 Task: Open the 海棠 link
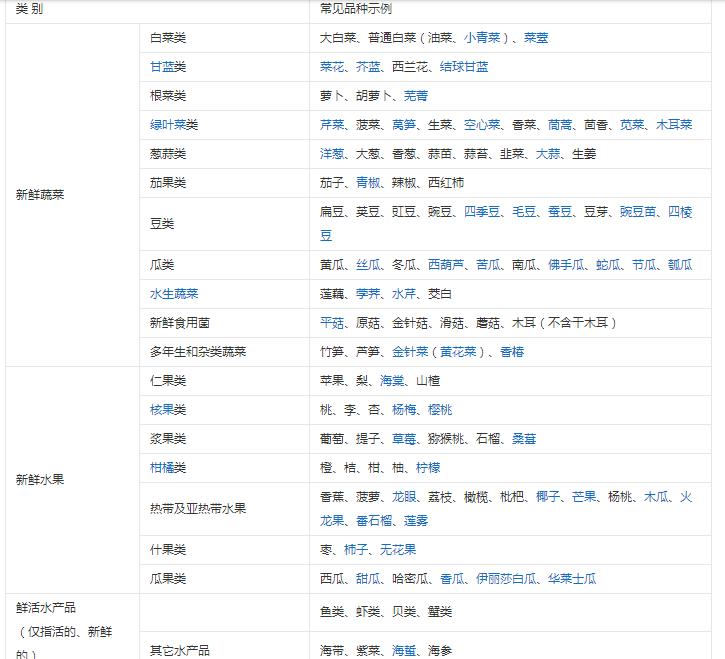point(392,381)
